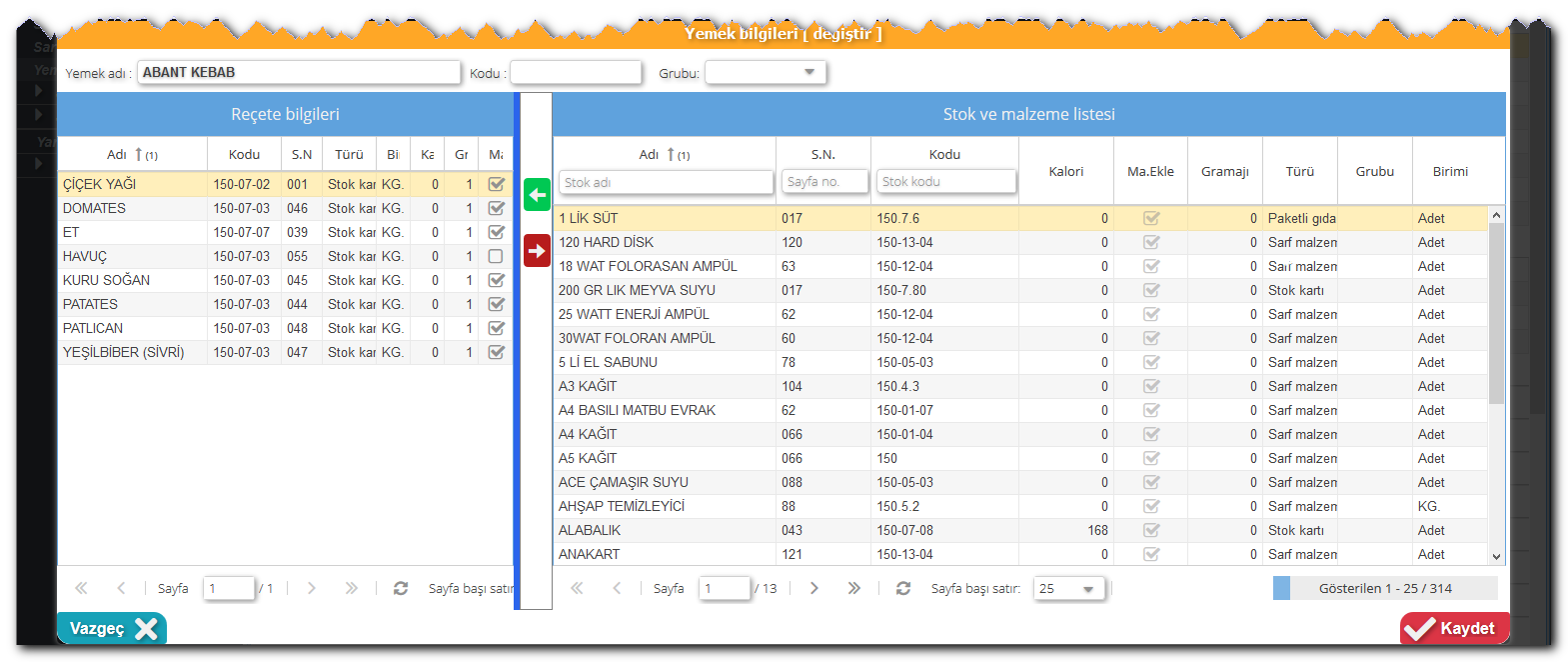1568x662 pixels.
Task: Select KURU SOĞAN in recipe list
Action: pos(285,280)
